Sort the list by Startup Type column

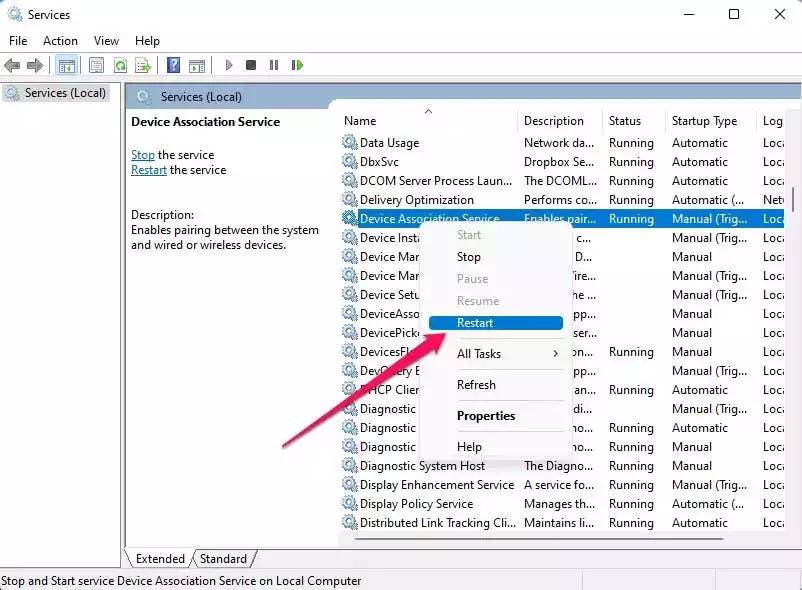(x=704, y=121)
